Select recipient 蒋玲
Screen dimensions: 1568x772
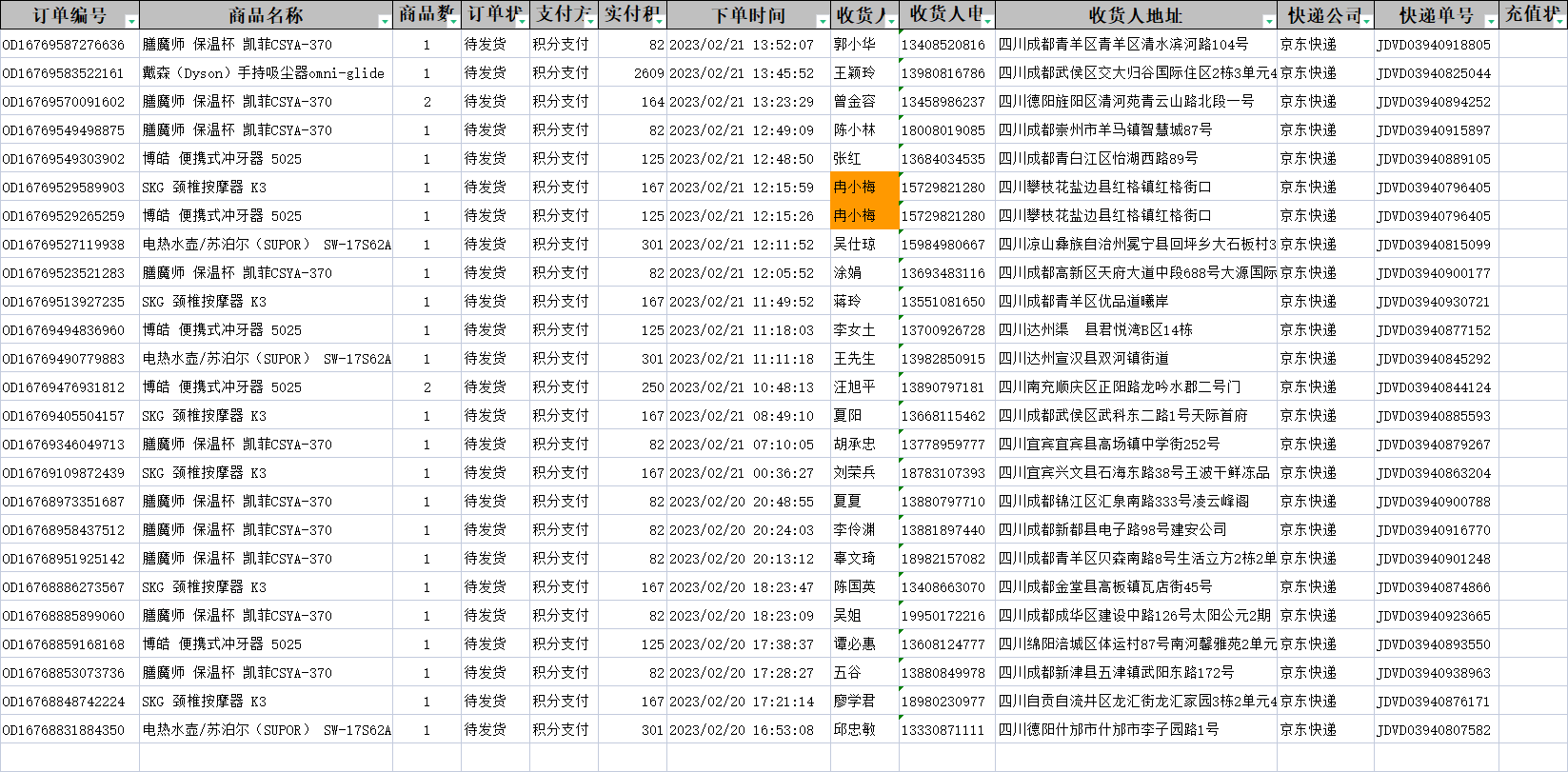(864, 302)
